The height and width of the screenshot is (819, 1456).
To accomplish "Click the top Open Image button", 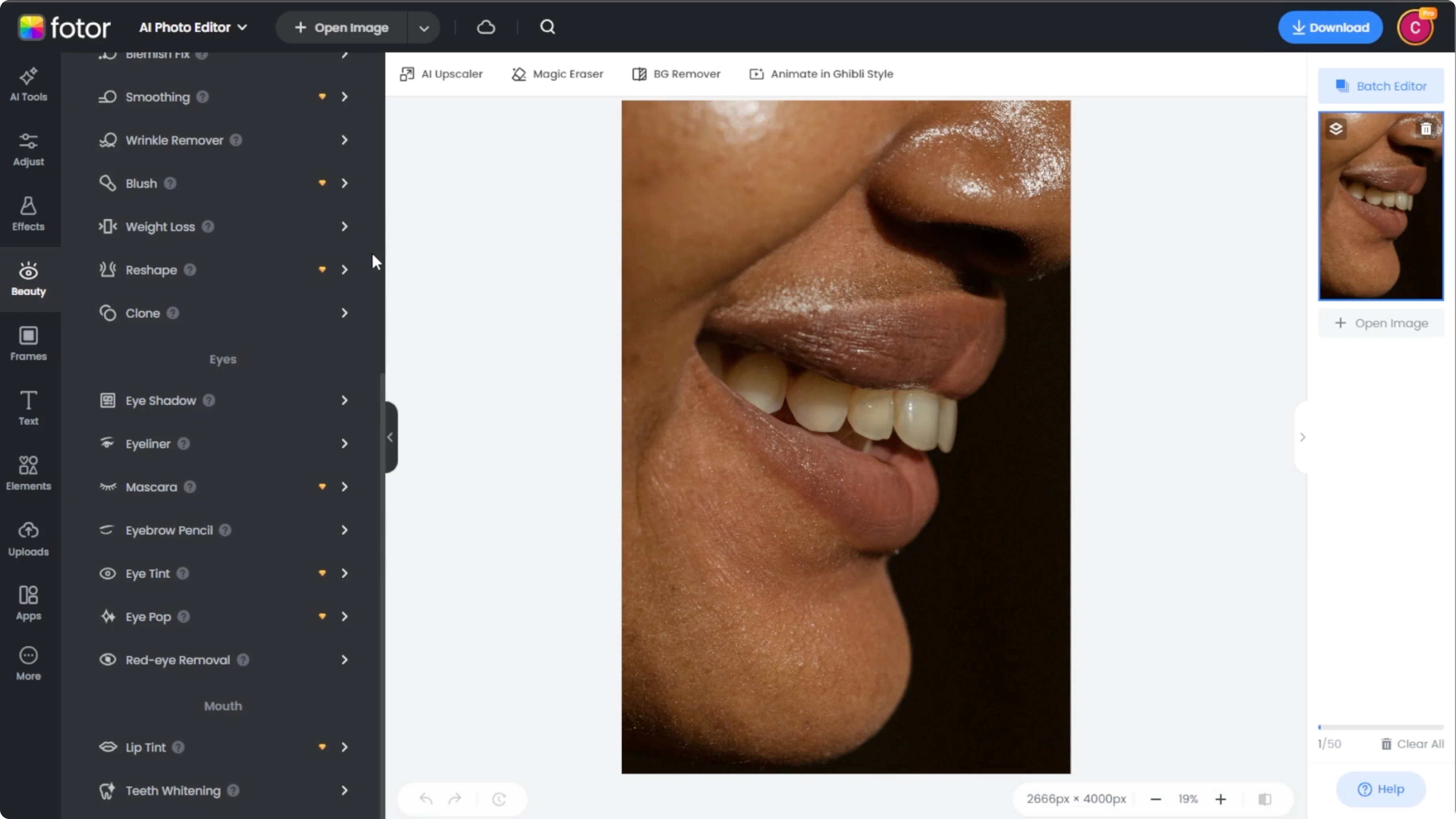I will 341,28.
